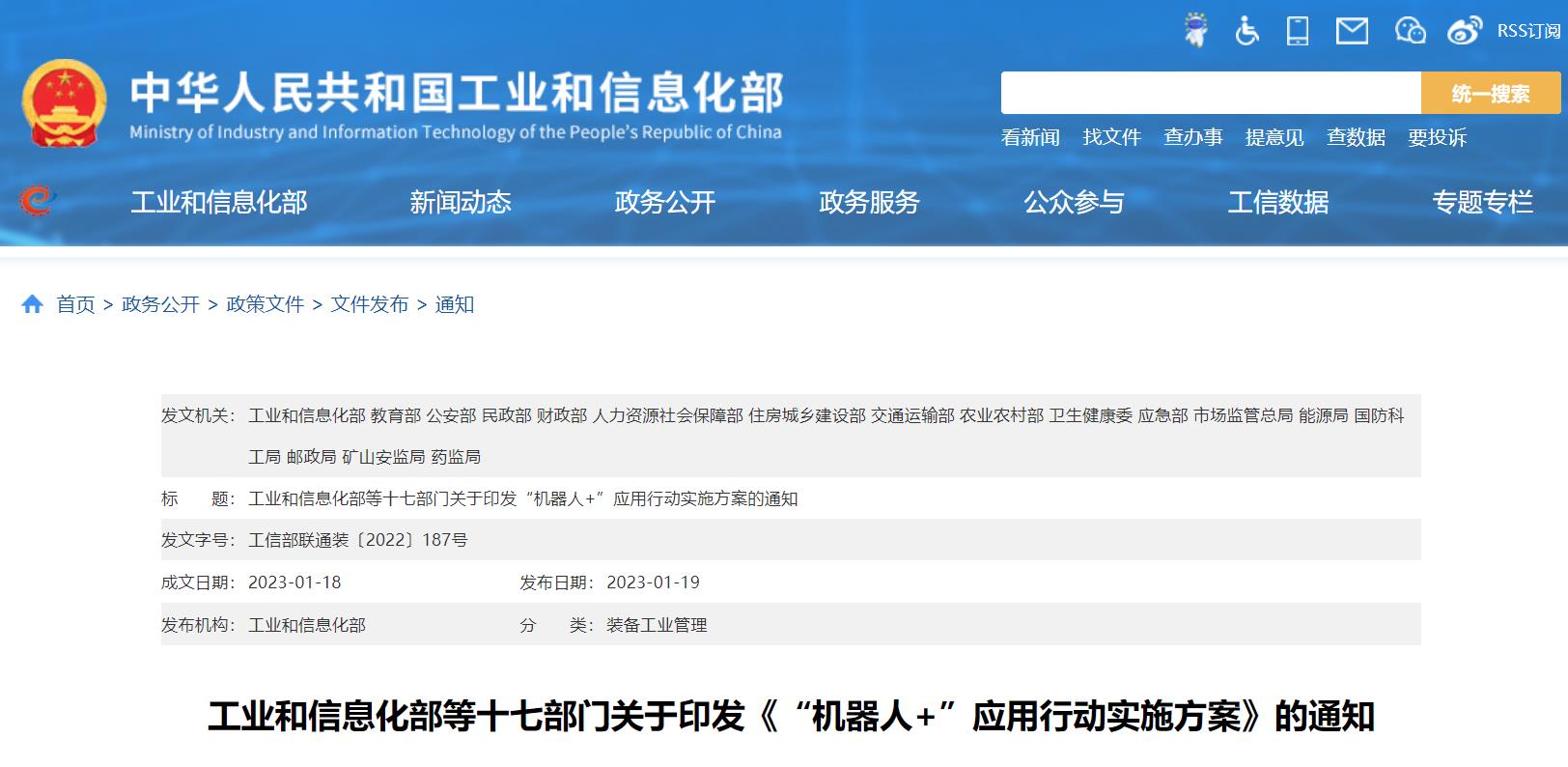Go to 政策文件 in breadcrumb
This screenshot has width=1568, height=767.
tap(266, 304)
